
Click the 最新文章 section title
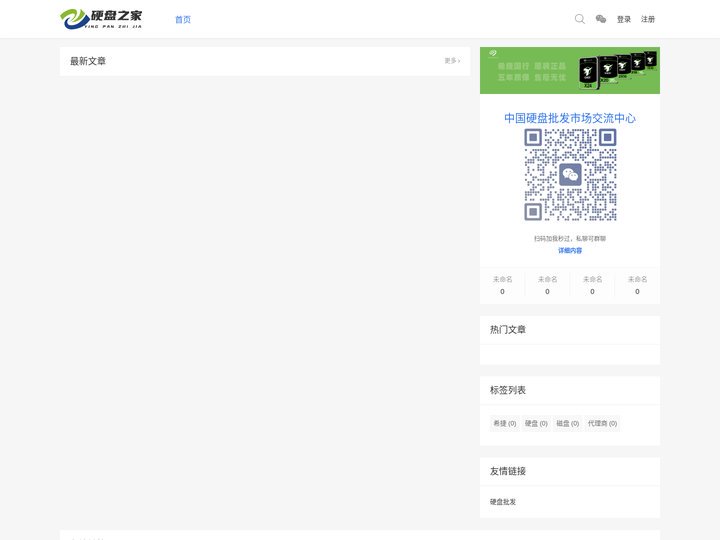coord(88,61)
